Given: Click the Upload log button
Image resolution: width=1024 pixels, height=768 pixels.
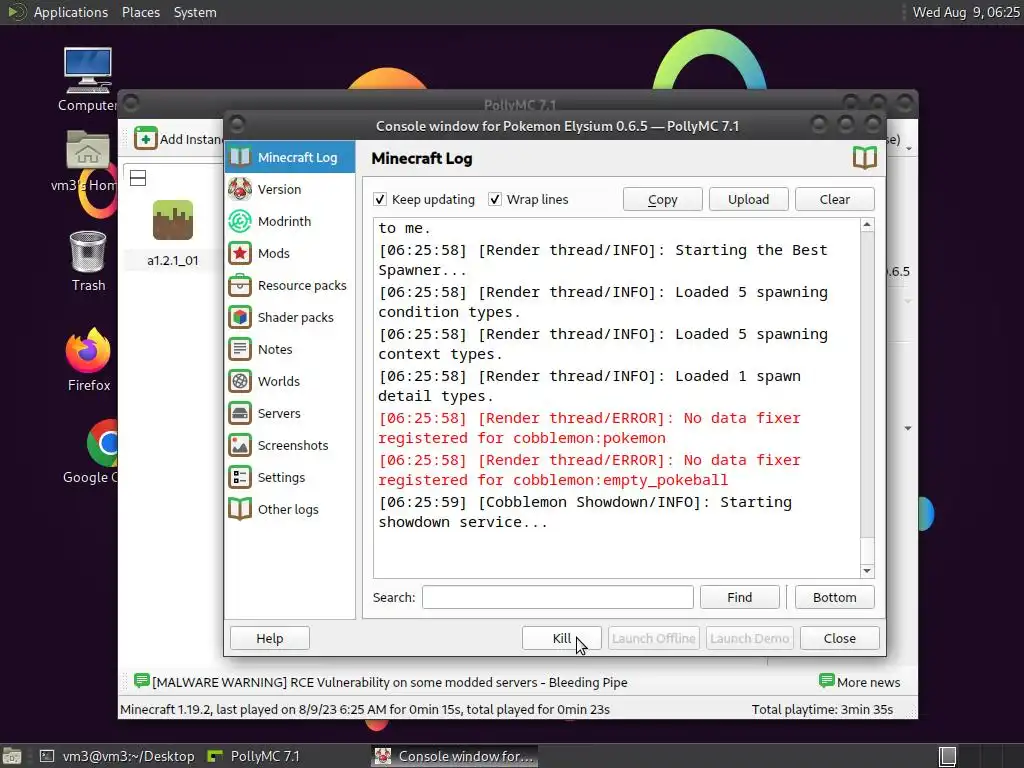Looking at the screenshot, I should [x=748, y=199].
